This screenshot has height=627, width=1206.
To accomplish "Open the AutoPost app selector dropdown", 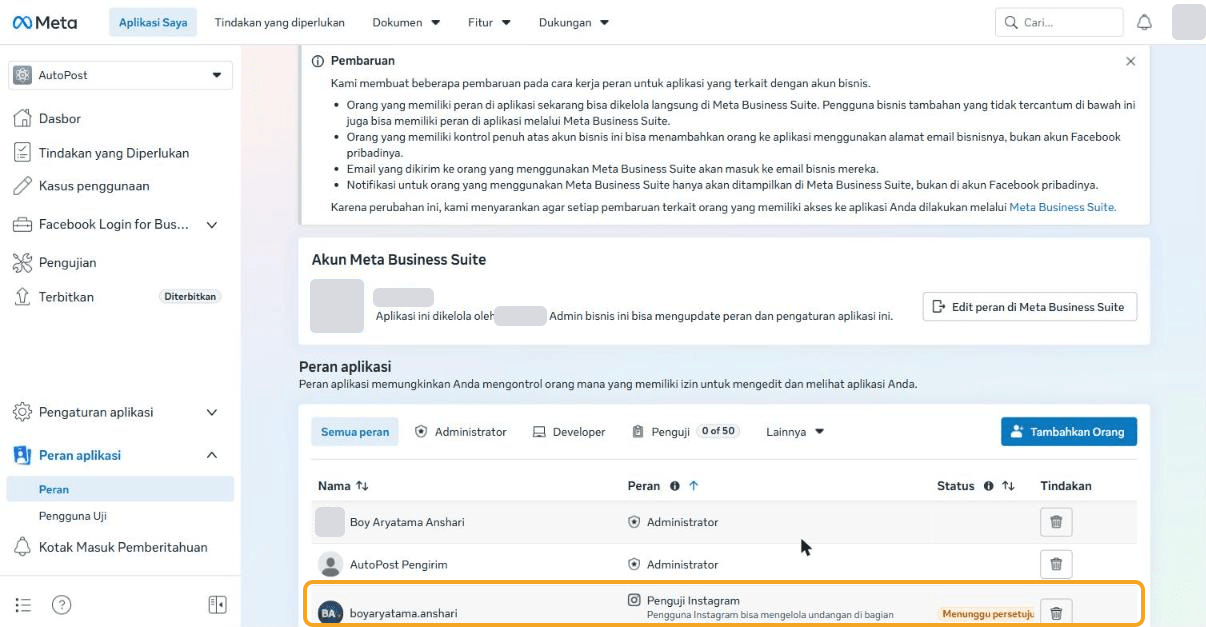I will [121, 75].
